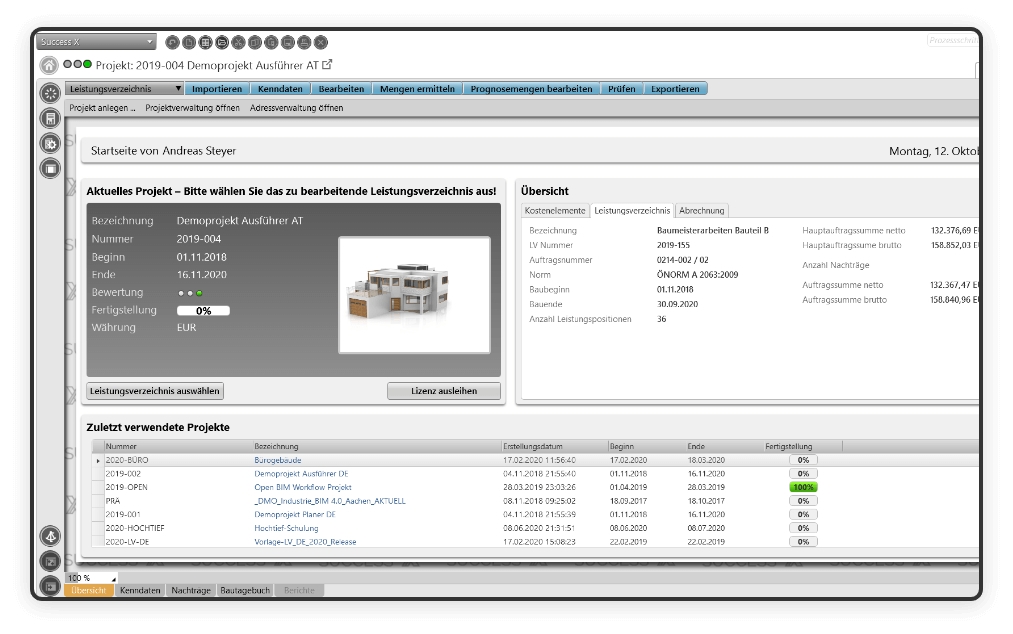Image resolution: width=1013 pixels, height=634 pixels.
Task: Sort by the Fertigstellung column header
Action: pyautogui.click(x=803, y=446)
